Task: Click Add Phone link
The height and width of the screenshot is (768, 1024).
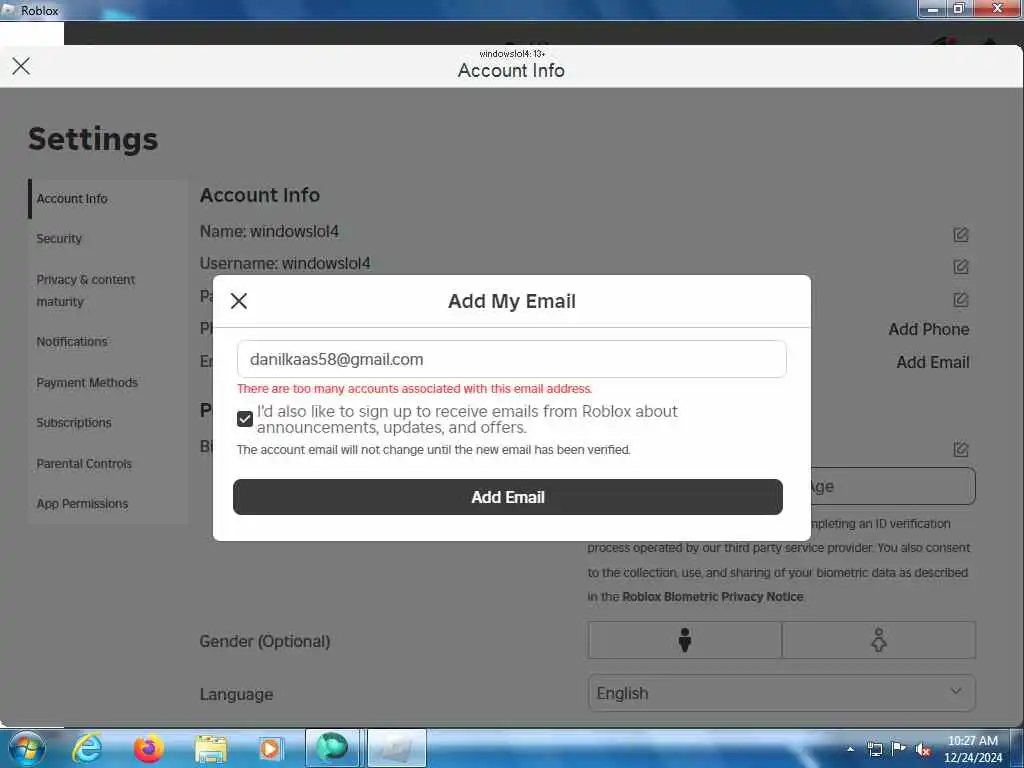Action: (x=928, y=329)
